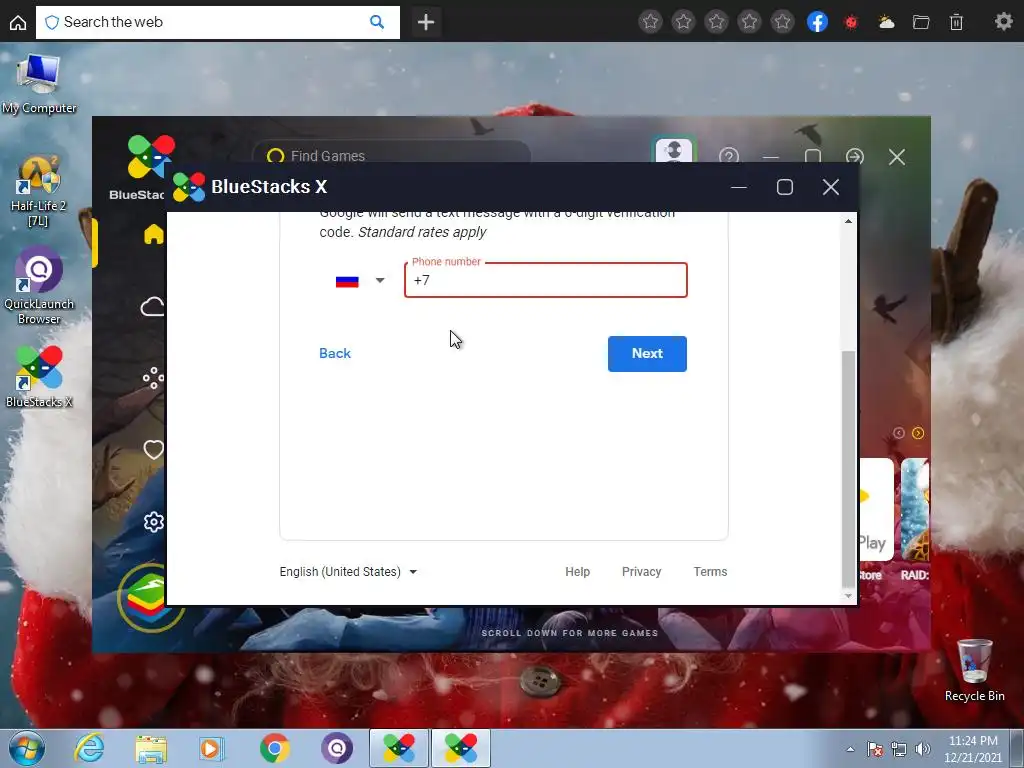The image size is (1024, 768).
Task: Go to the home icon in the top bar
Action: [18, 22]
